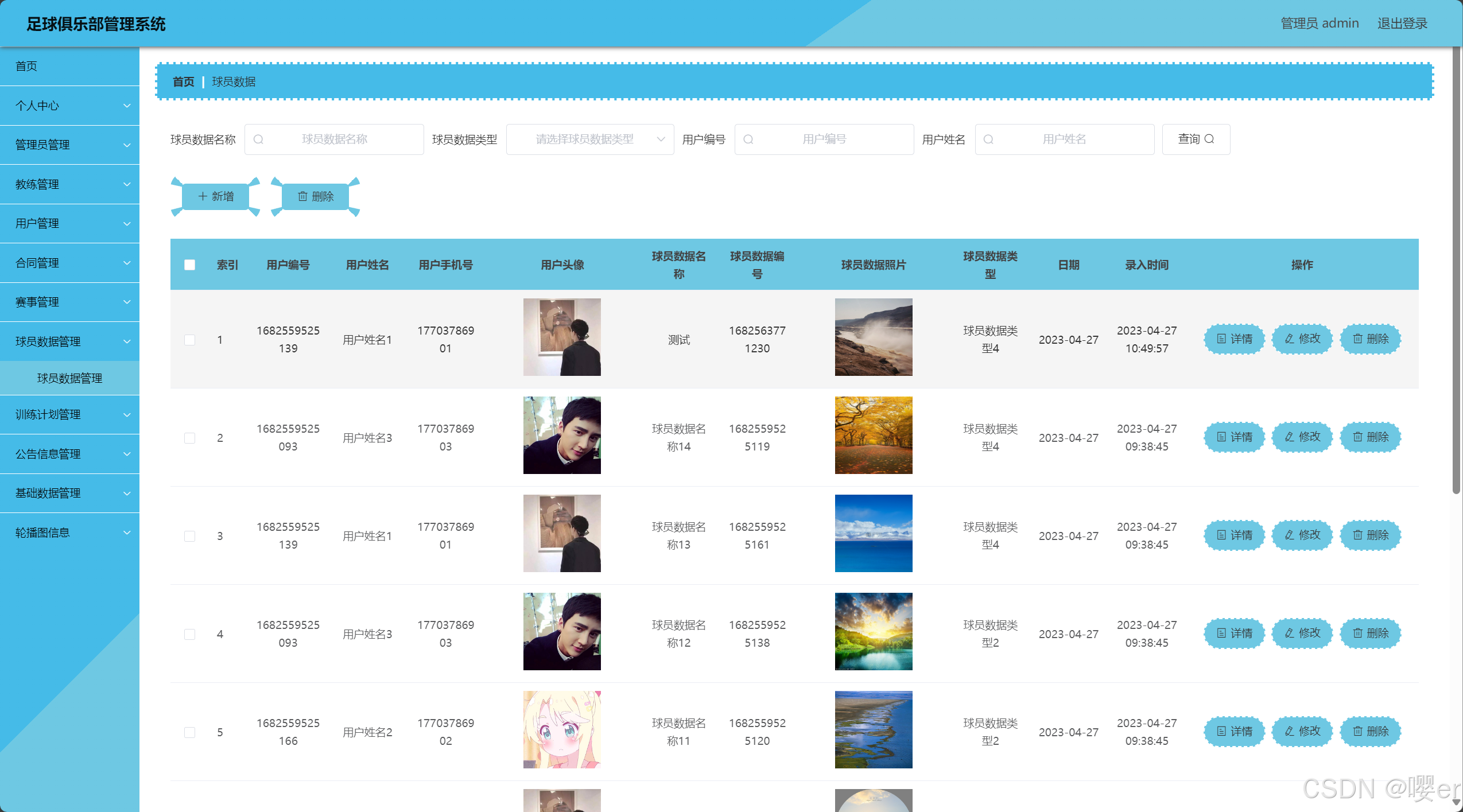This screenshot has height=812, width=1463.
Task: Click 首页 in the breadcrumb
Action: [183, 82]
